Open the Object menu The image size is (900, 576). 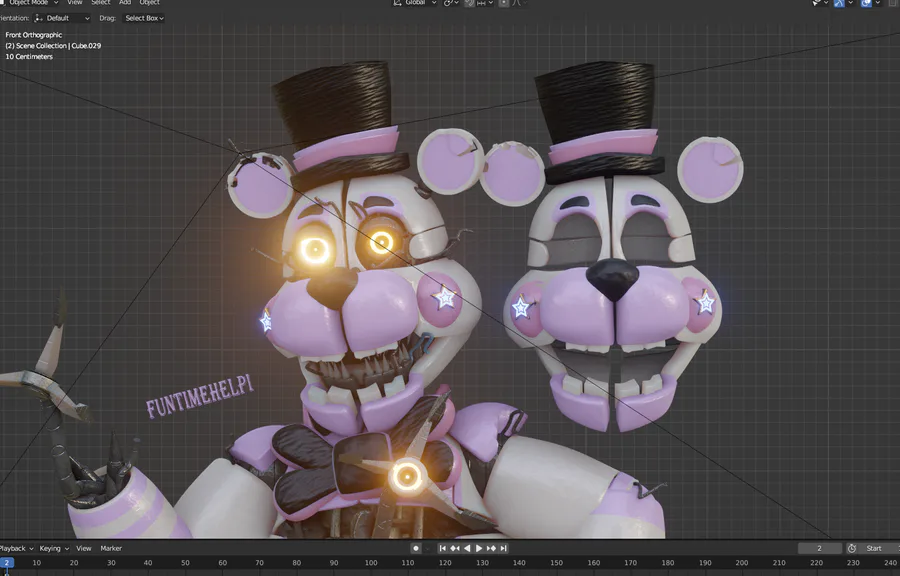tap(149, 3)
